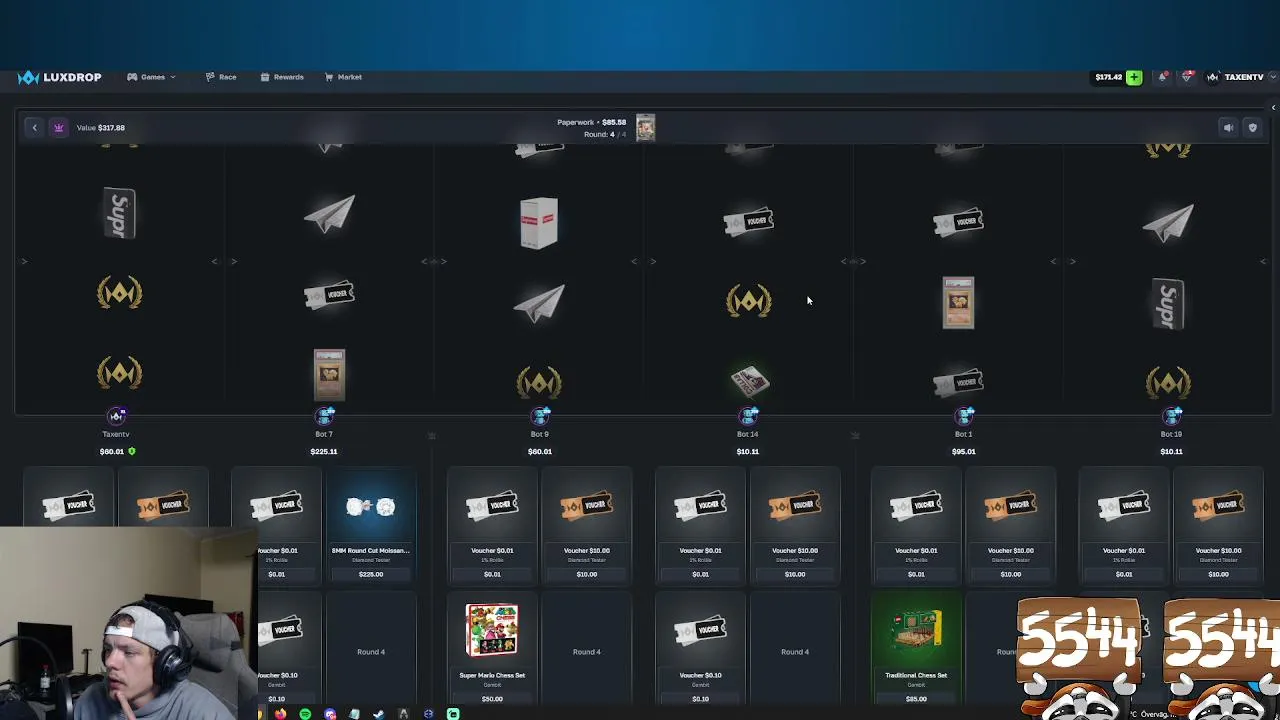This screenshot has height=720, width=1280.
Task: Click the $225.00 price on earrings card
Action: click(371, 574)
